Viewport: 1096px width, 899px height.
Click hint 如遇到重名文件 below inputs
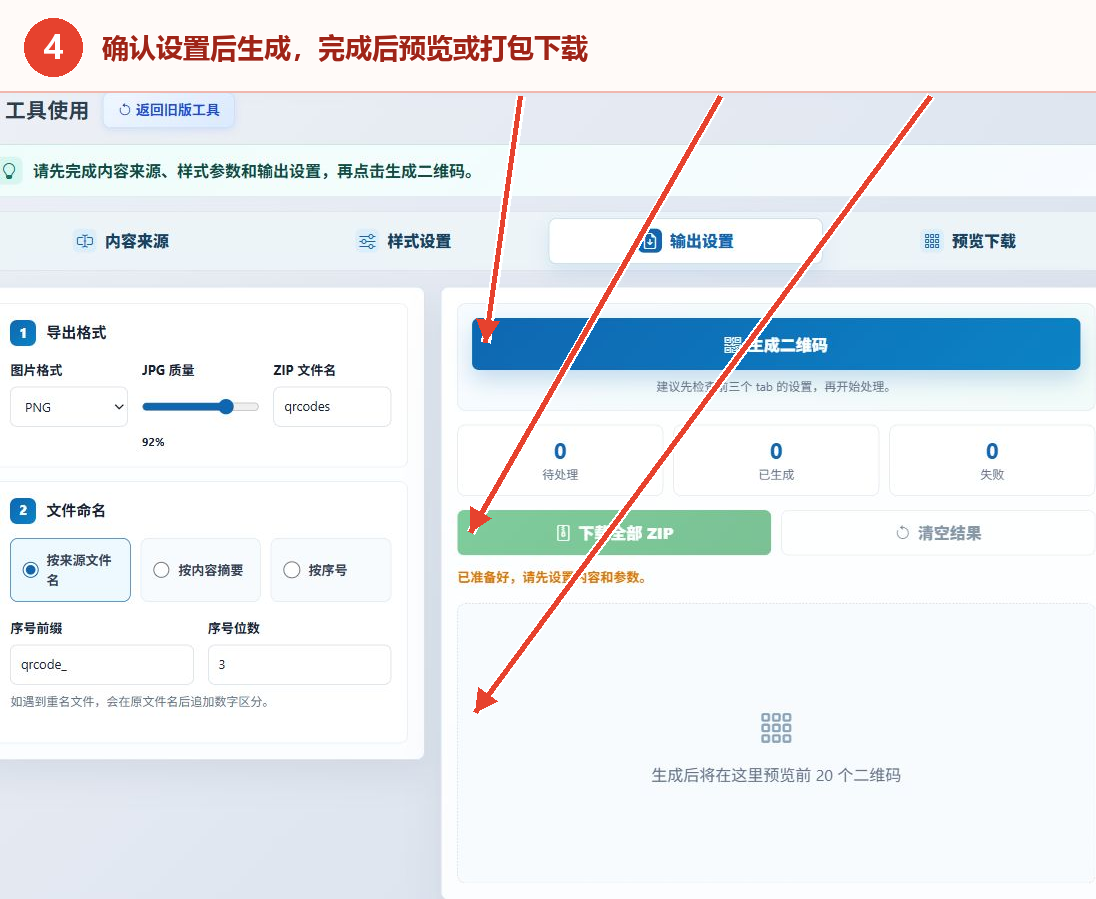(x=140, y=701)
